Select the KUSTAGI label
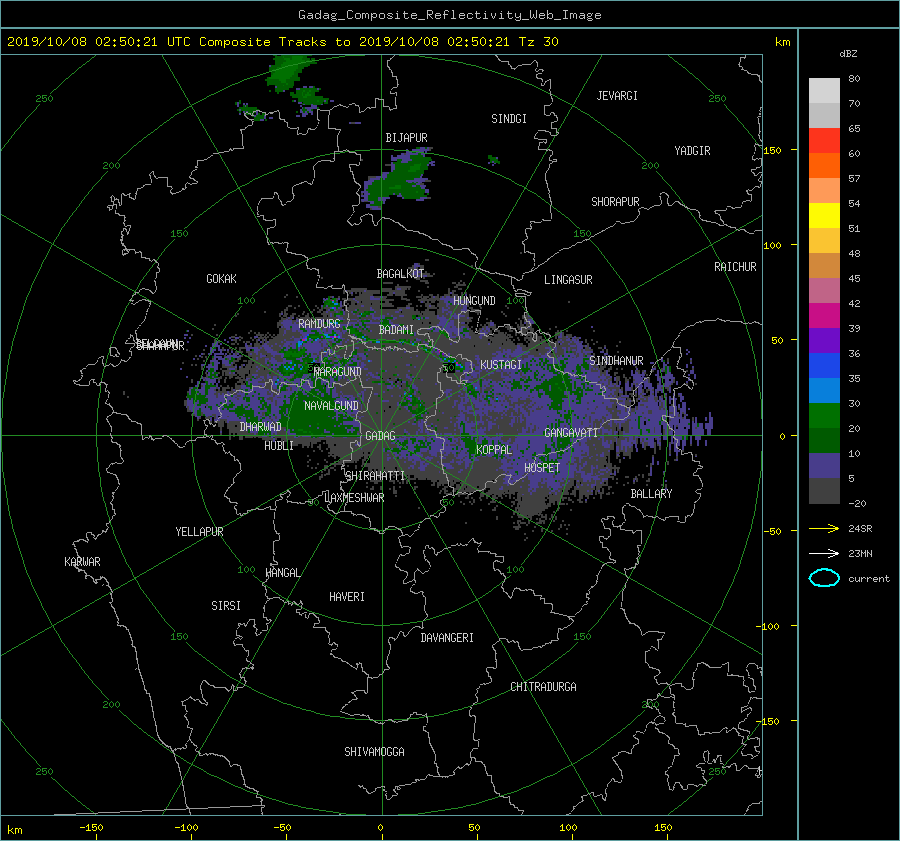 [501, 365]
